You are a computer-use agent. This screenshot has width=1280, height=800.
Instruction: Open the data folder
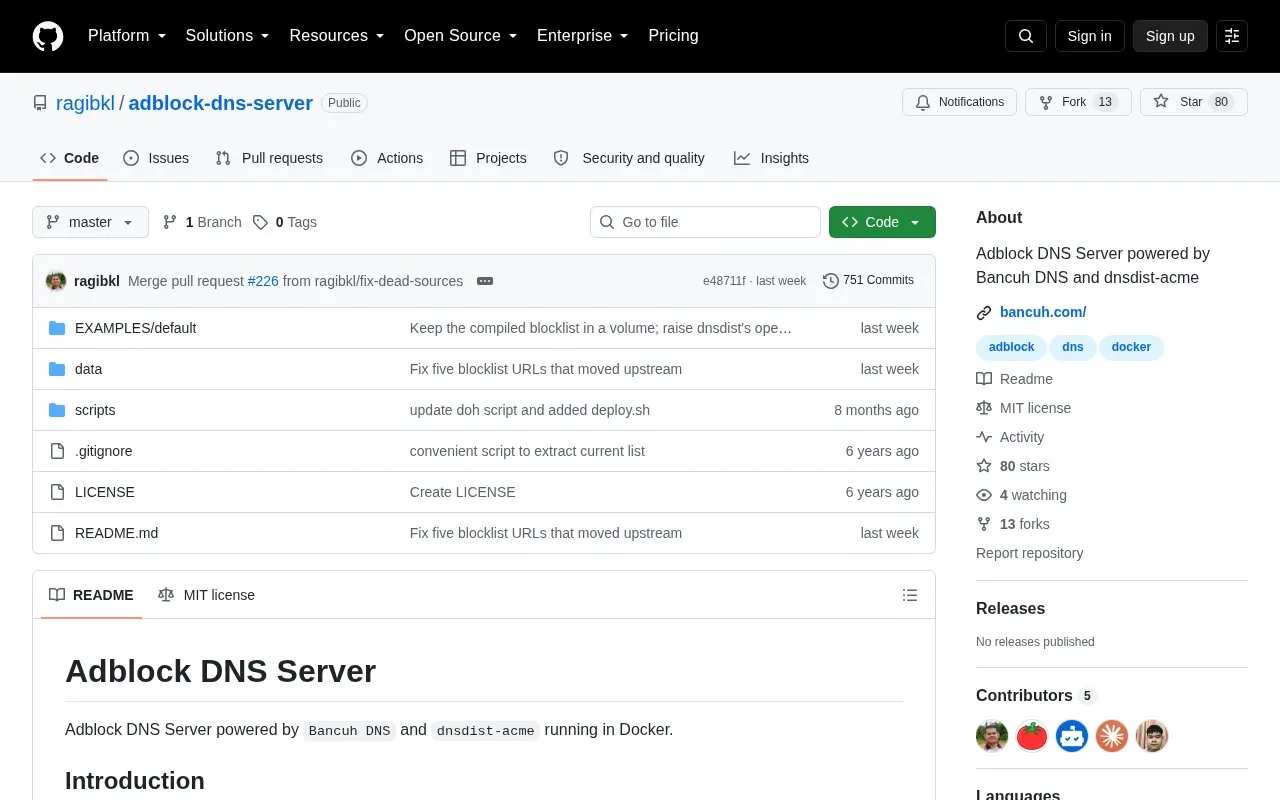point(88,369)
